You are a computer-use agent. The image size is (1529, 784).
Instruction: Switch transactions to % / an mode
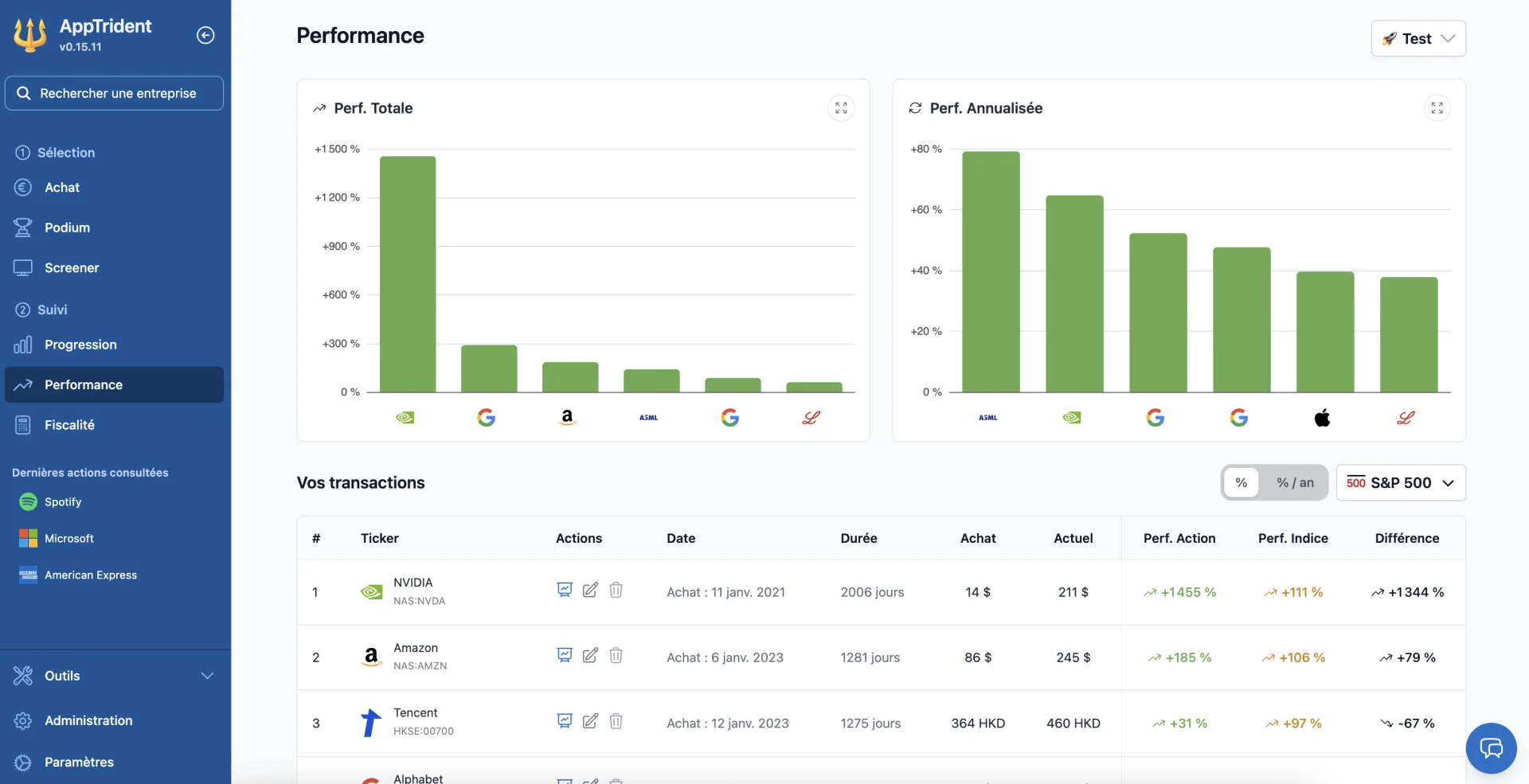tap(1295, 482)
